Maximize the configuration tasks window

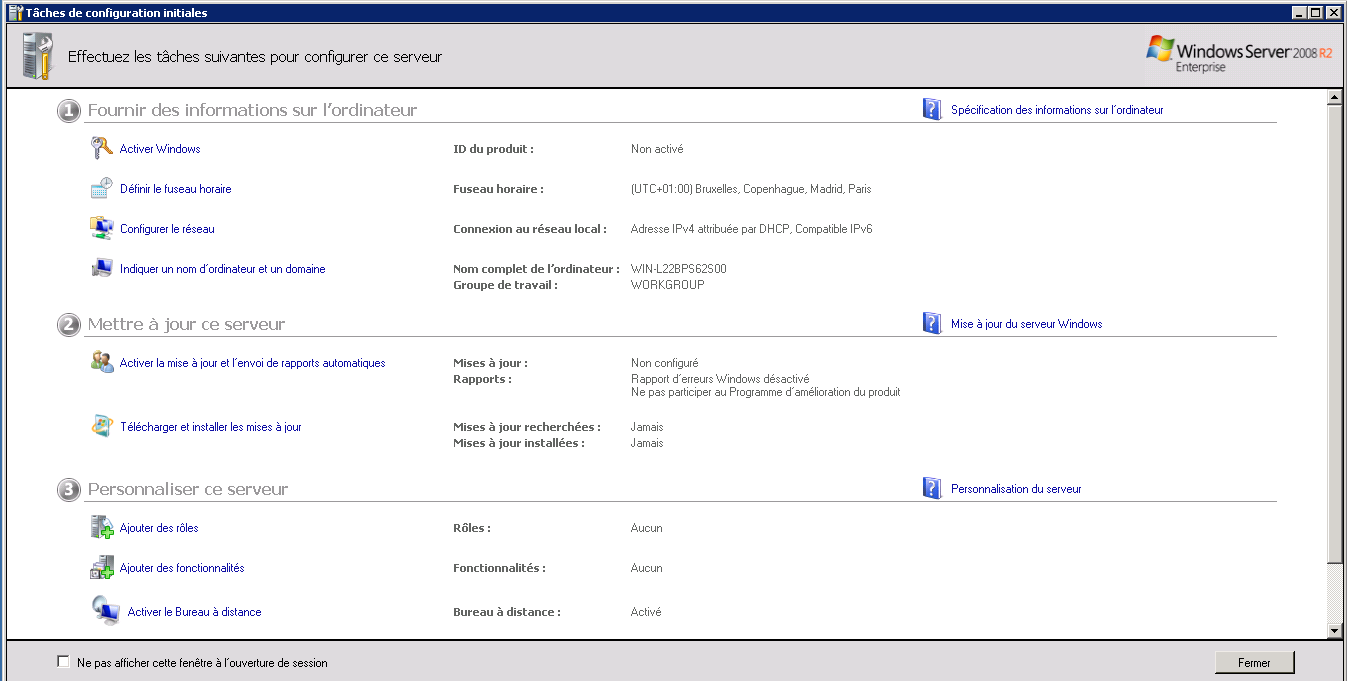pyautogui.click(x=1314, y=13)
